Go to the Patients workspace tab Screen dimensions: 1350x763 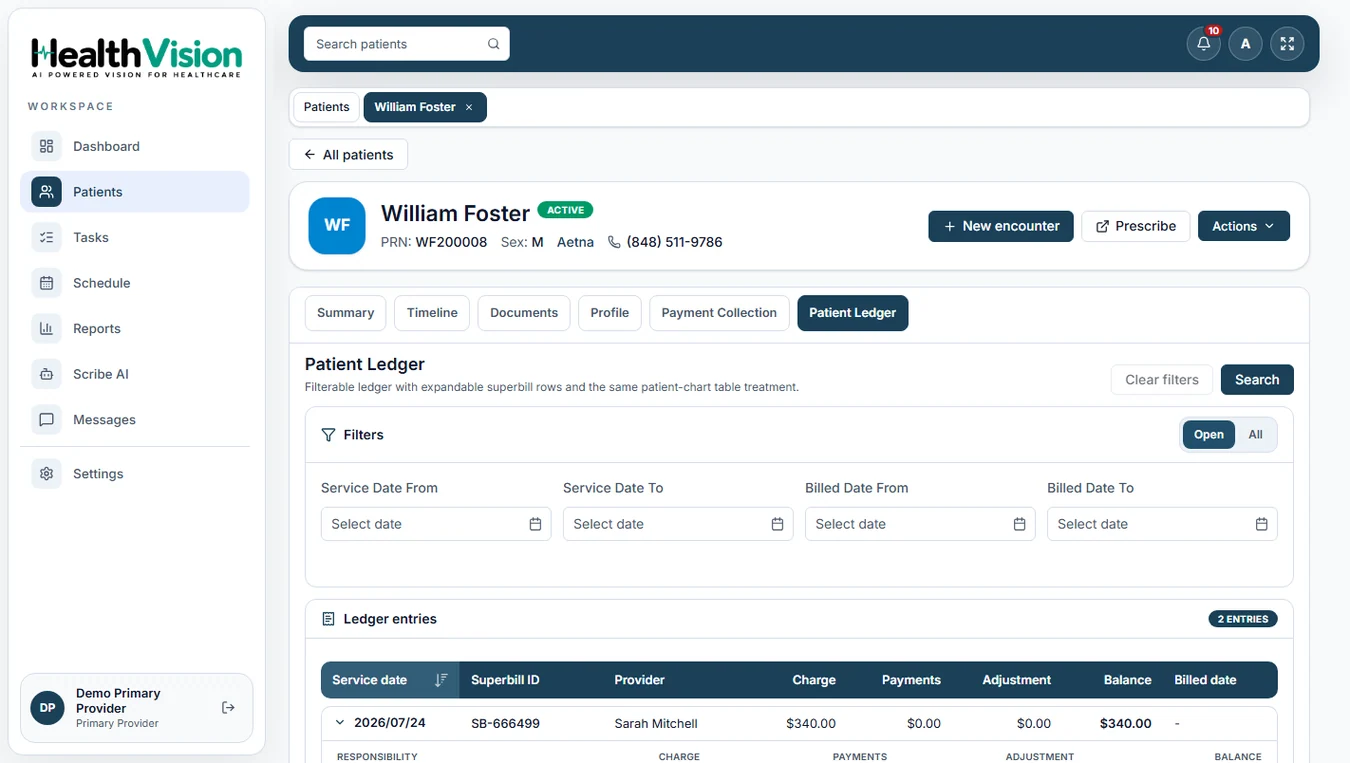[x=327, y=107]
